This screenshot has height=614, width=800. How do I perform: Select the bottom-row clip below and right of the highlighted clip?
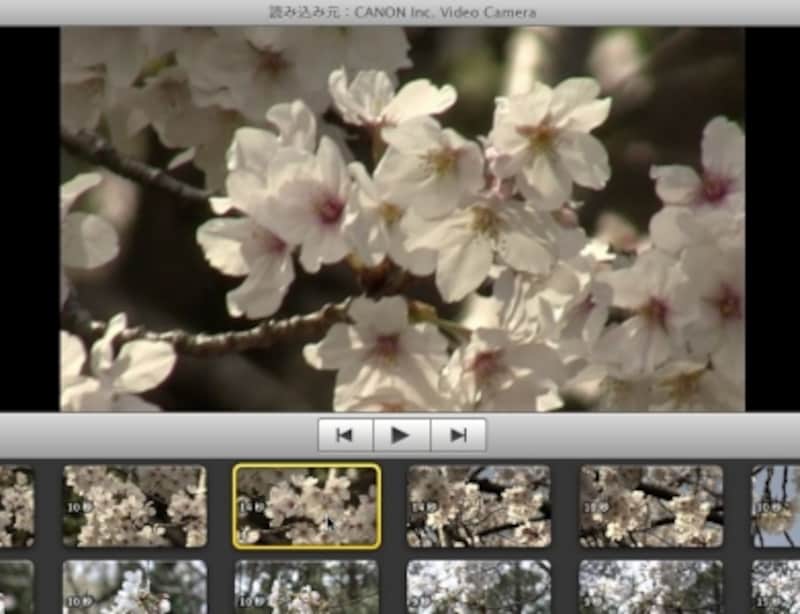pos(479,587)
